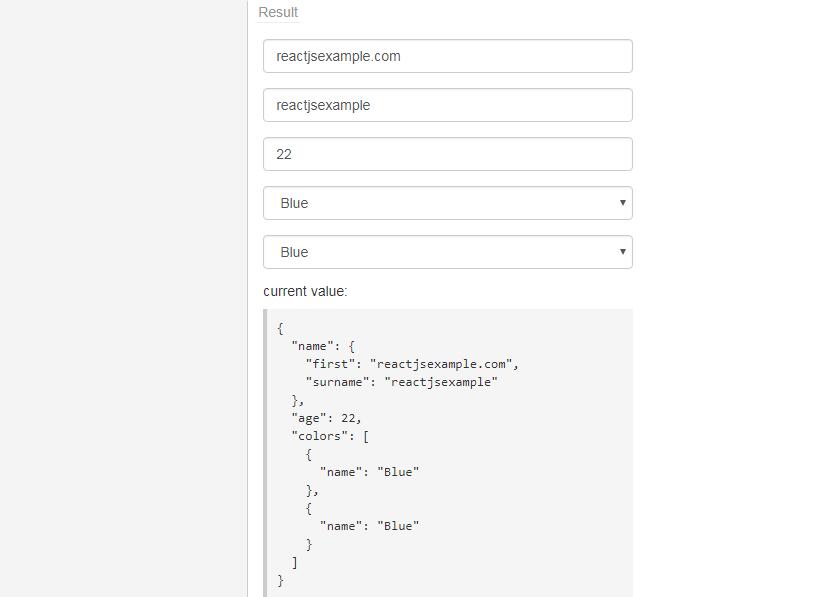This screenshot has width=826, height=597.
Task: Click the empty gray panel on the left
Action: pos(123,300)
